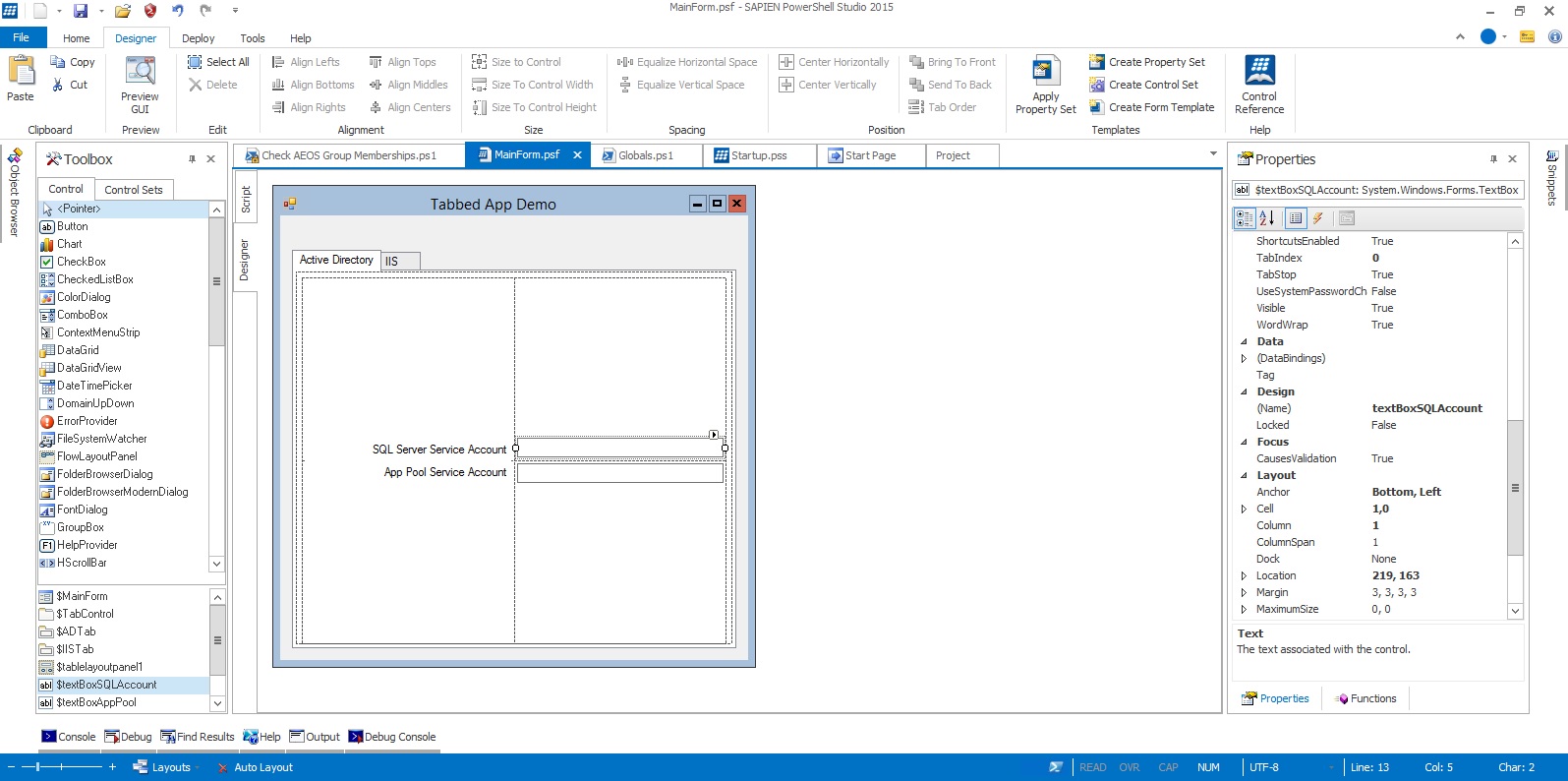Click the zoom slider in status bar
Viewport: 1568px width, 781px height.
point(61,767)
